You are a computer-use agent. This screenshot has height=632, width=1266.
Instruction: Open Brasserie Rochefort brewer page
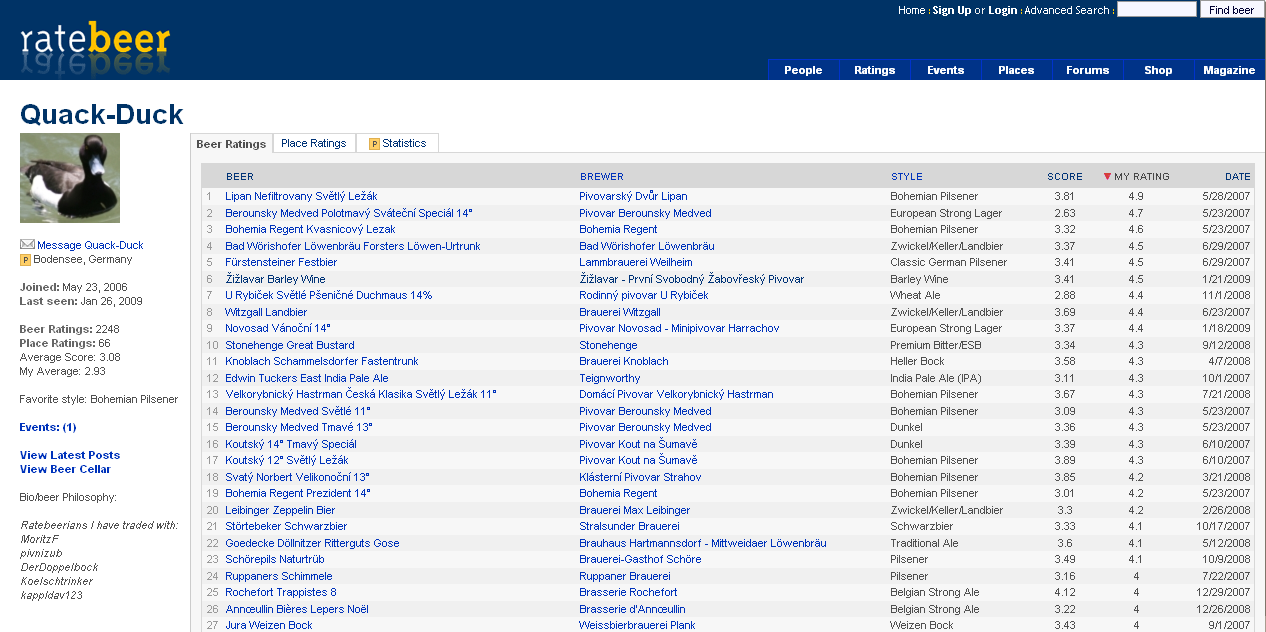(628, 593)
